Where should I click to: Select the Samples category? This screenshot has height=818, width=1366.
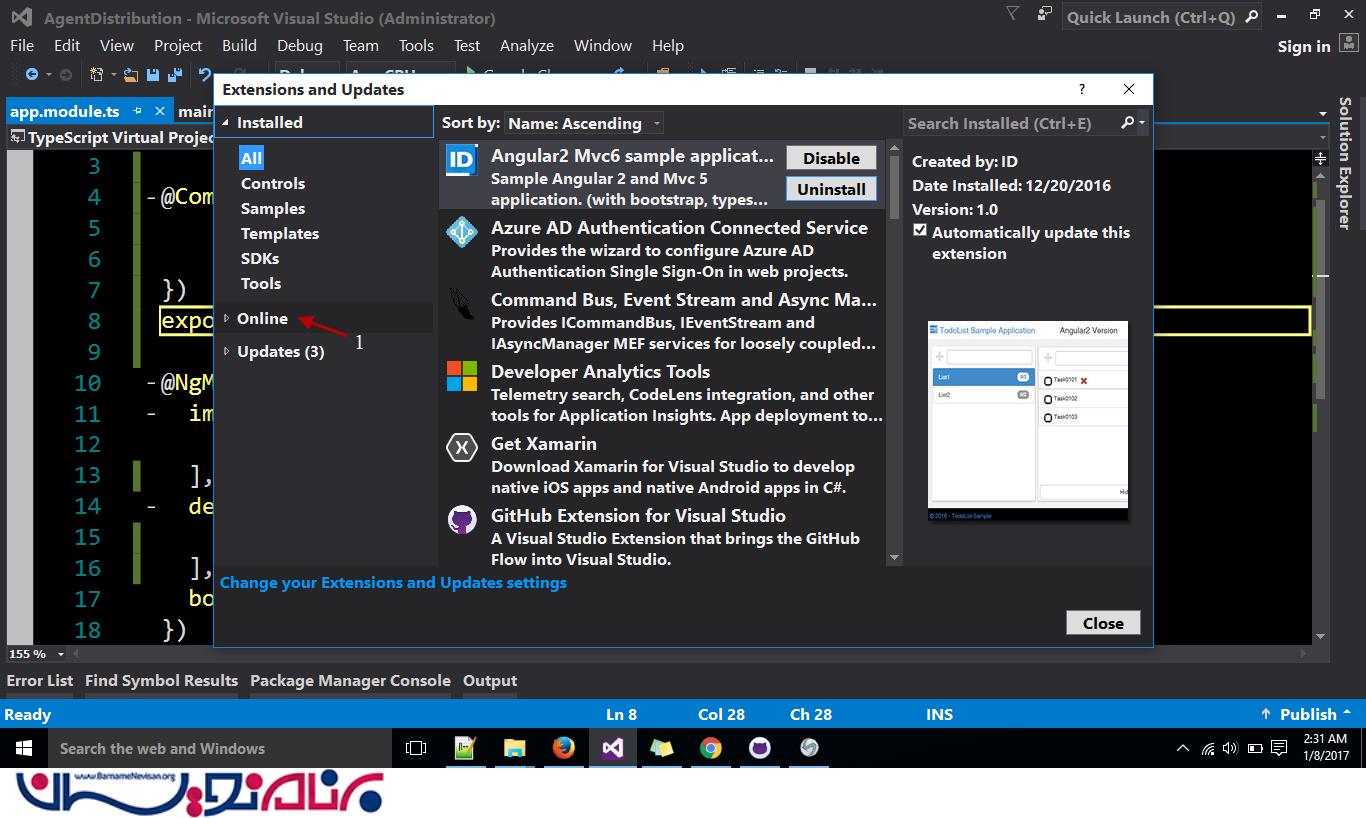click(x=273, y=209)
